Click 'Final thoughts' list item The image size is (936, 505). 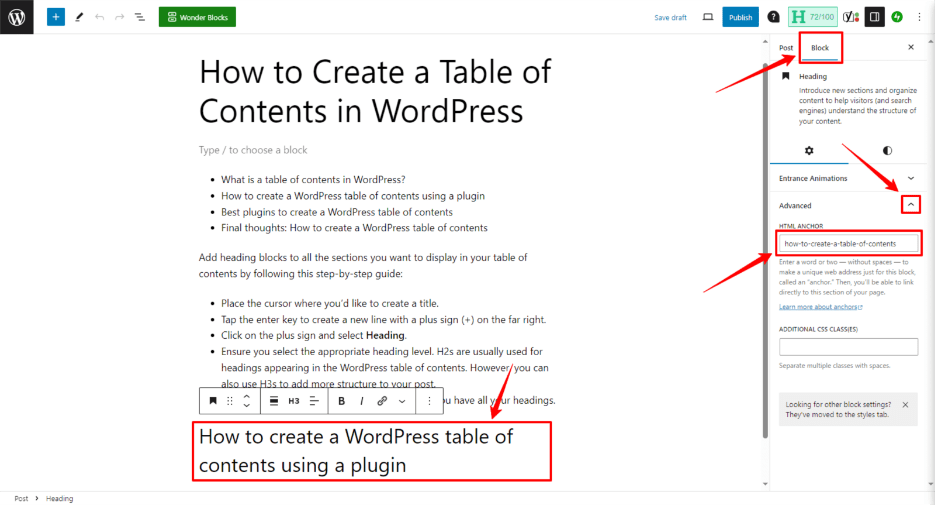click(x=354, y=227)
